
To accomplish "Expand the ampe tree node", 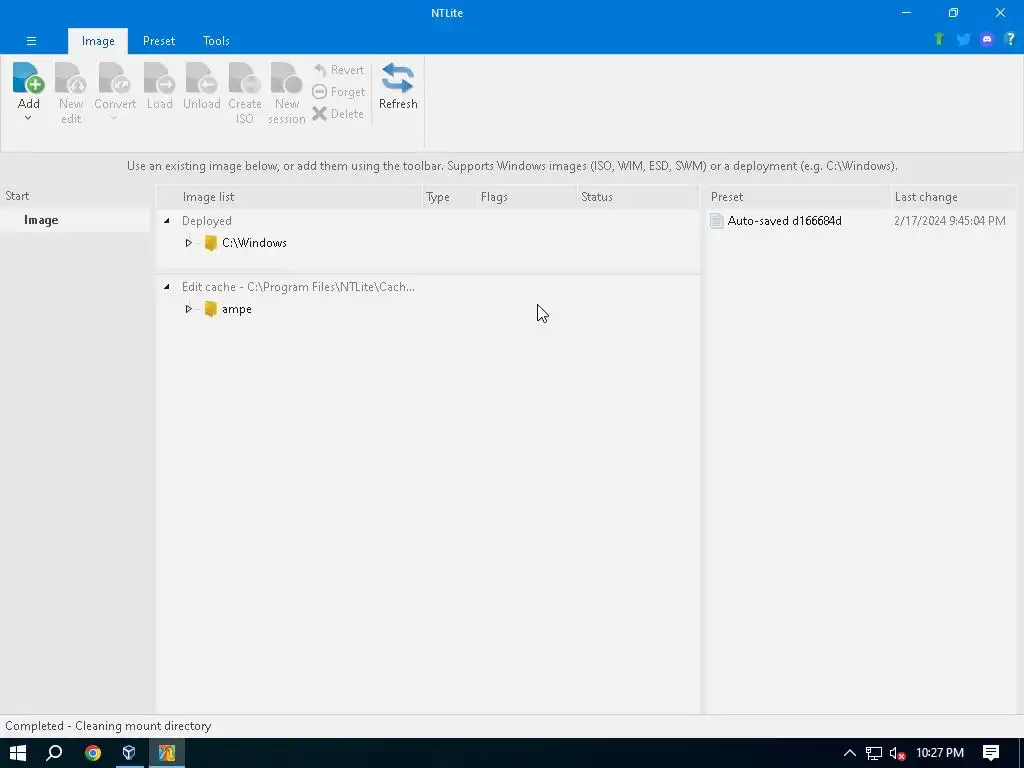I will [188, 309].
